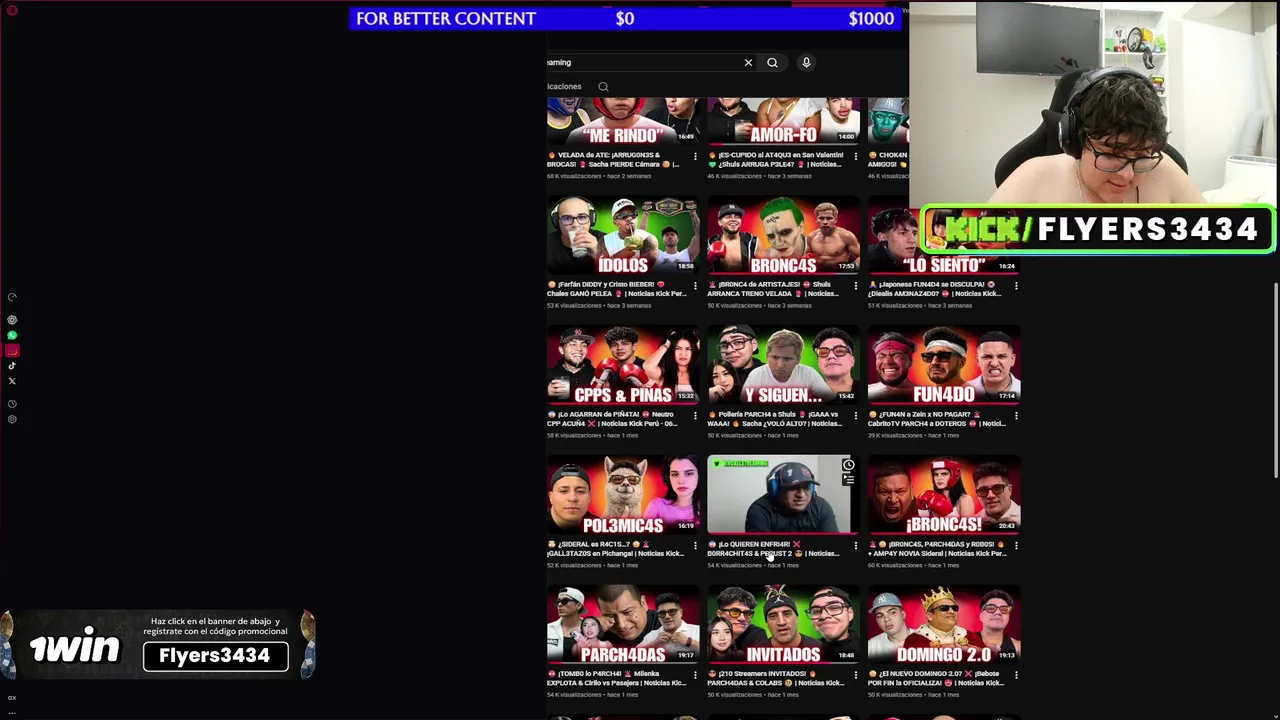1280x720 pixels.
Task: Play the ME RINDO thumbnail video
Action: coord(623,121)
